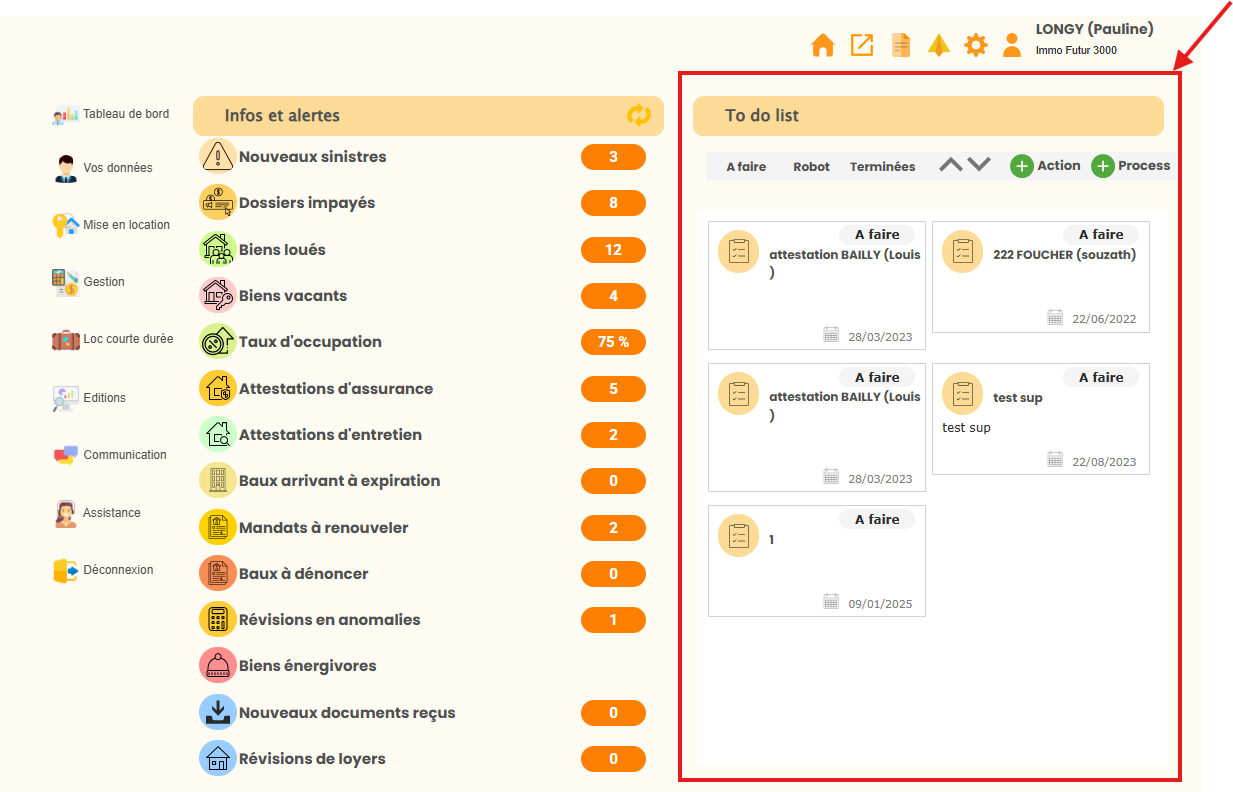The image size is (1233, 792).
Task: Click the home icon in top toolbar
Action: (x=822, y=45)
